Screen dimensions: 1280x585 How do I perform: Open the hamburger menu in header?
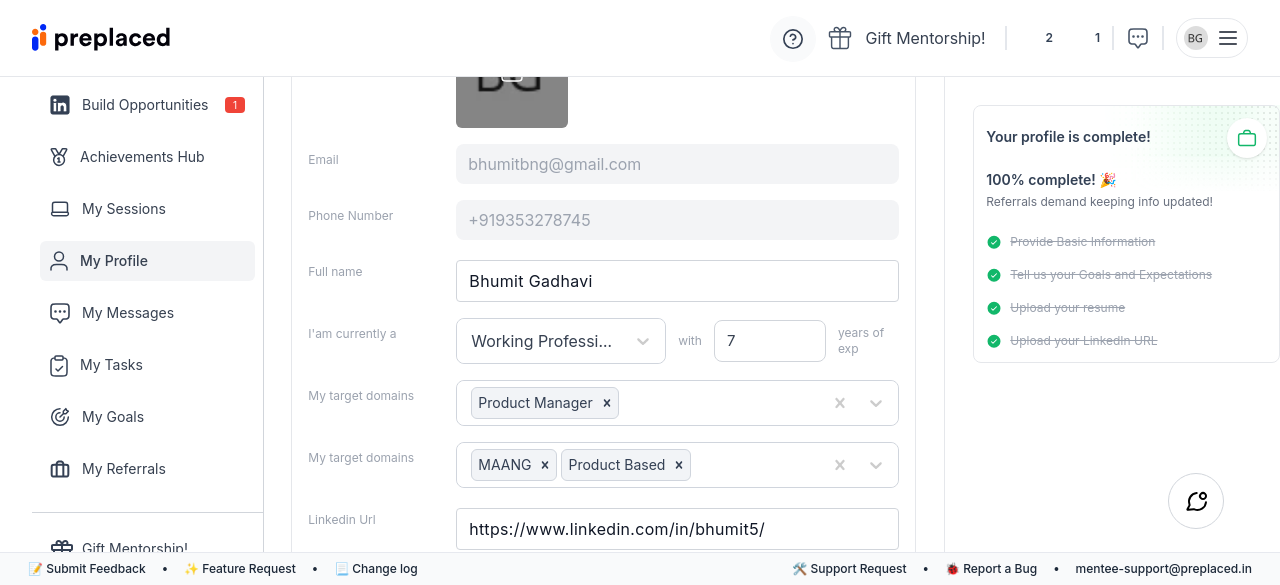click(x=1228, y=38)
